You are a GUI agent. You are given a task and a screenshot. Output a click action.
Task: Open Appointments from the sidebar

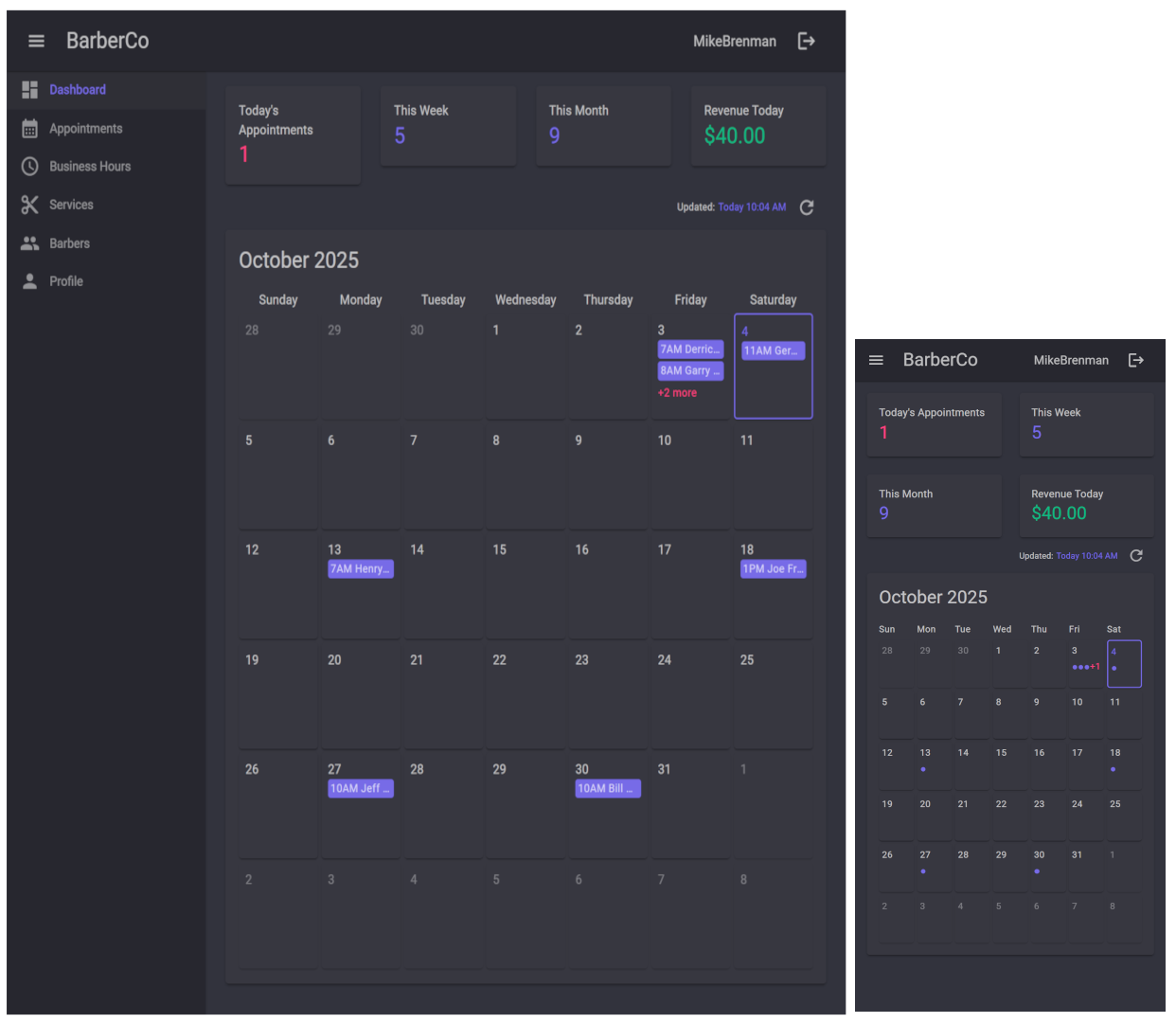(x=85, y=129)
